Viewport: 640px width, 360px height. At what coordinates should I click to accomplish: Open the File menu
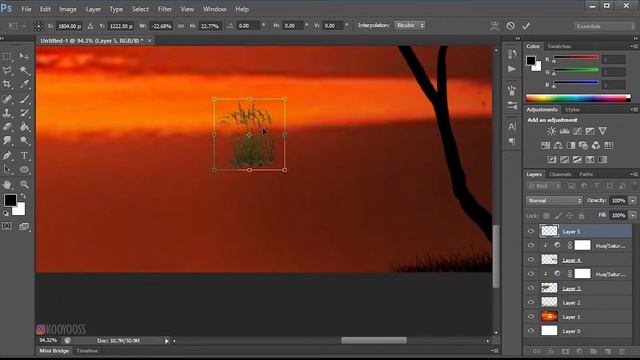26,9
